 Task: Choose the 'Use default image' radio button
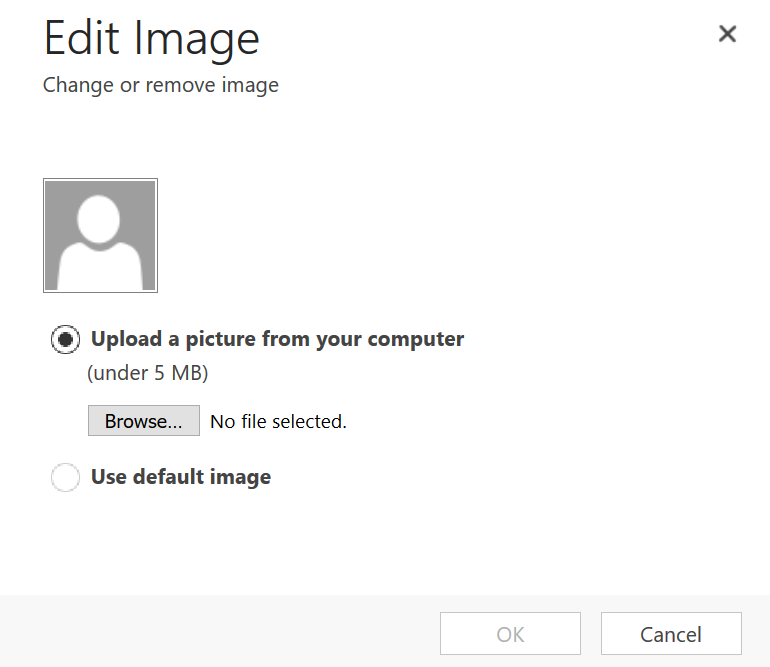[65, 478]
